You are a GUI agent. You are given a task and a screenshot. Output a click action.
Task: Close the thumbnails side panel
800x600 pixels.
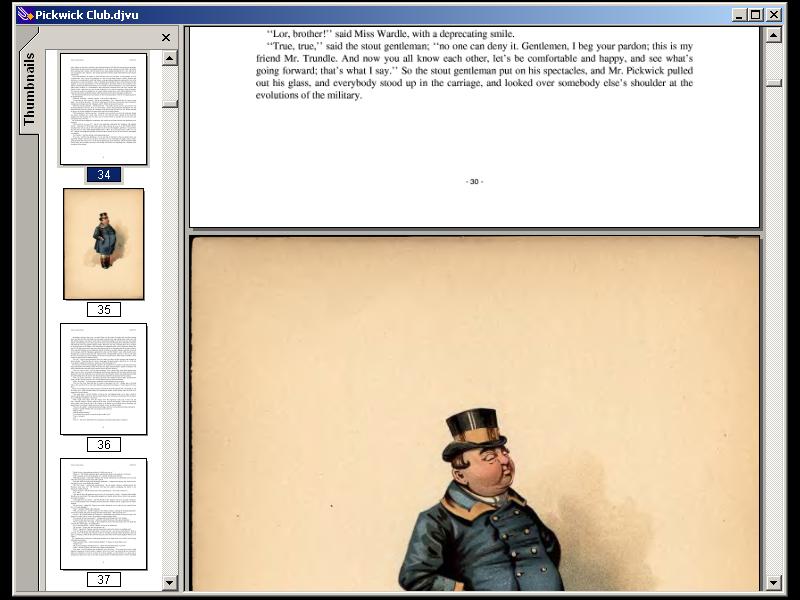tap(166, 38)
